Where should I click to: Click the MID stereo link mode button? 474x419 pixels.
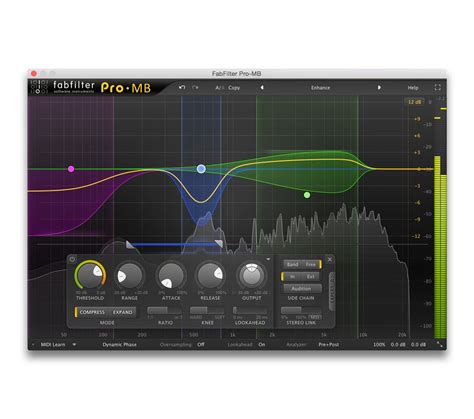[315, 317]
